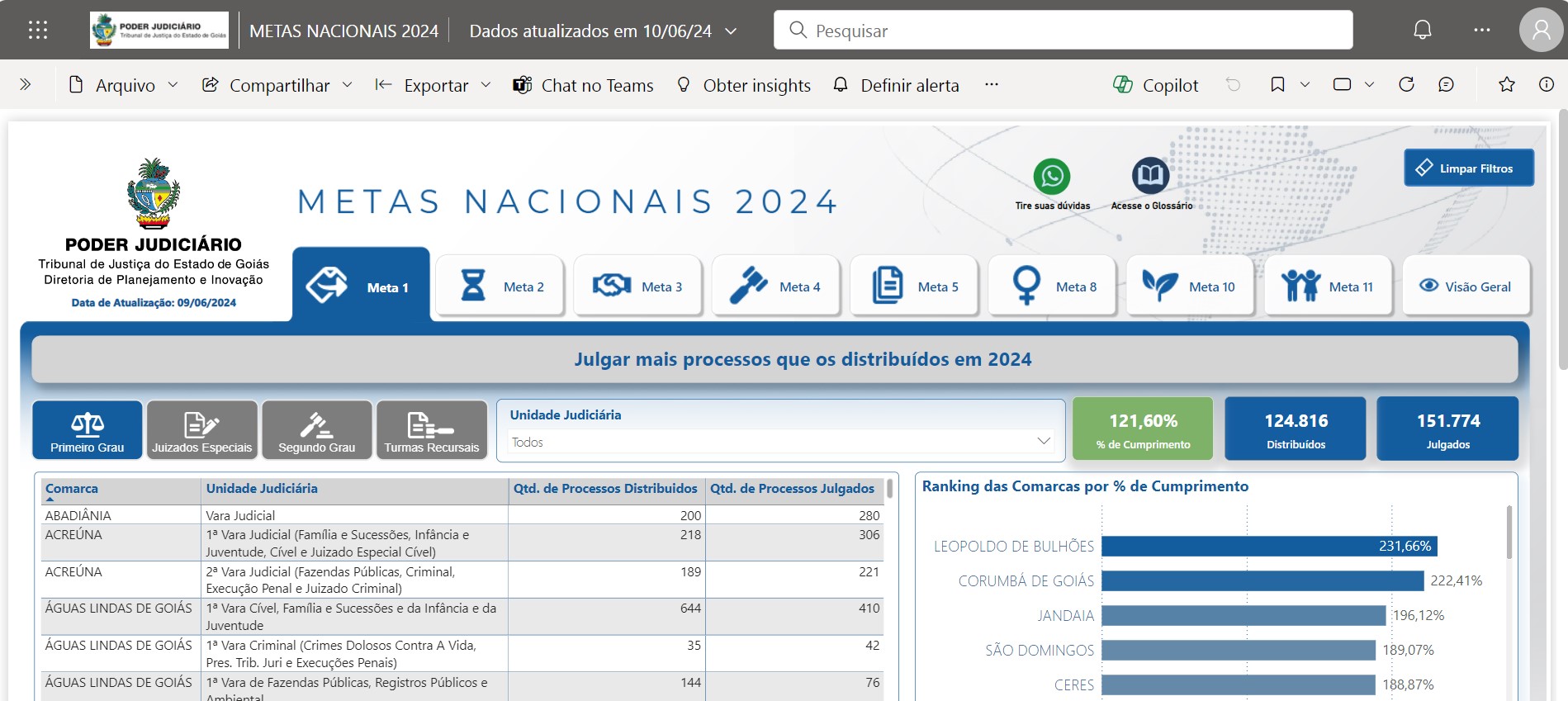Image resolution: width=1568 pixels, height=701 pixels.
Task: Click Definir alerta
Action: (896, 85)
